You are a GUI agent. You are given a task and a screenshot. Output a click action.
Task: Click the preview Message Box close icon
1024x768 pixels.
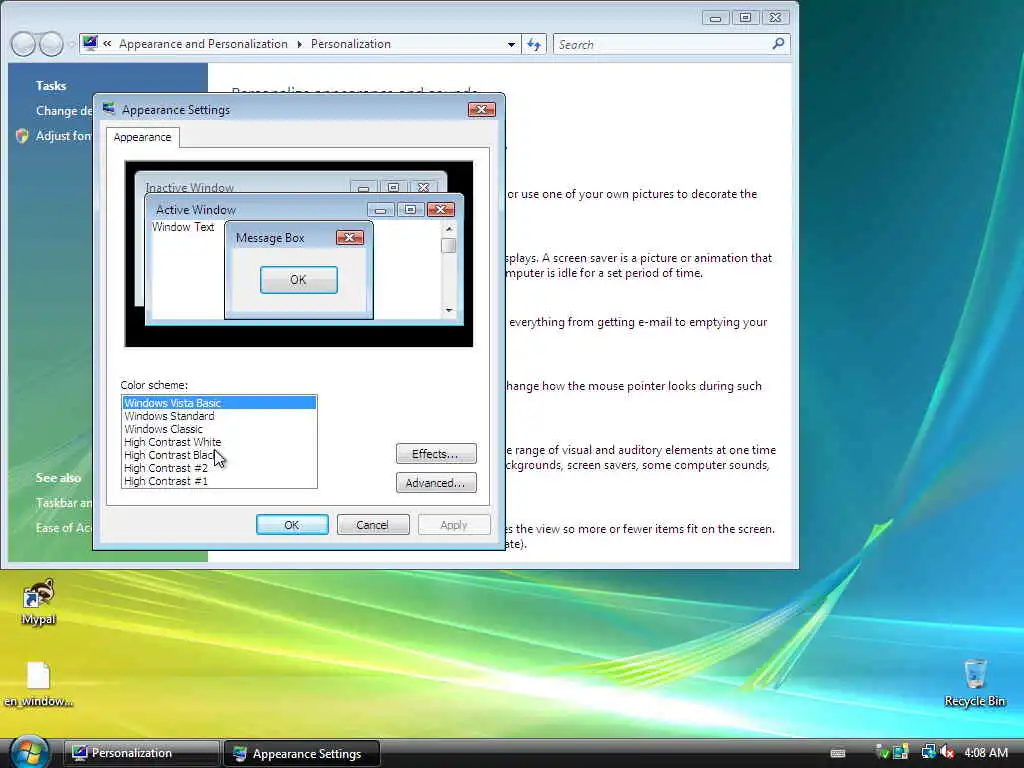pyautogui.click(x=349, y=238)
